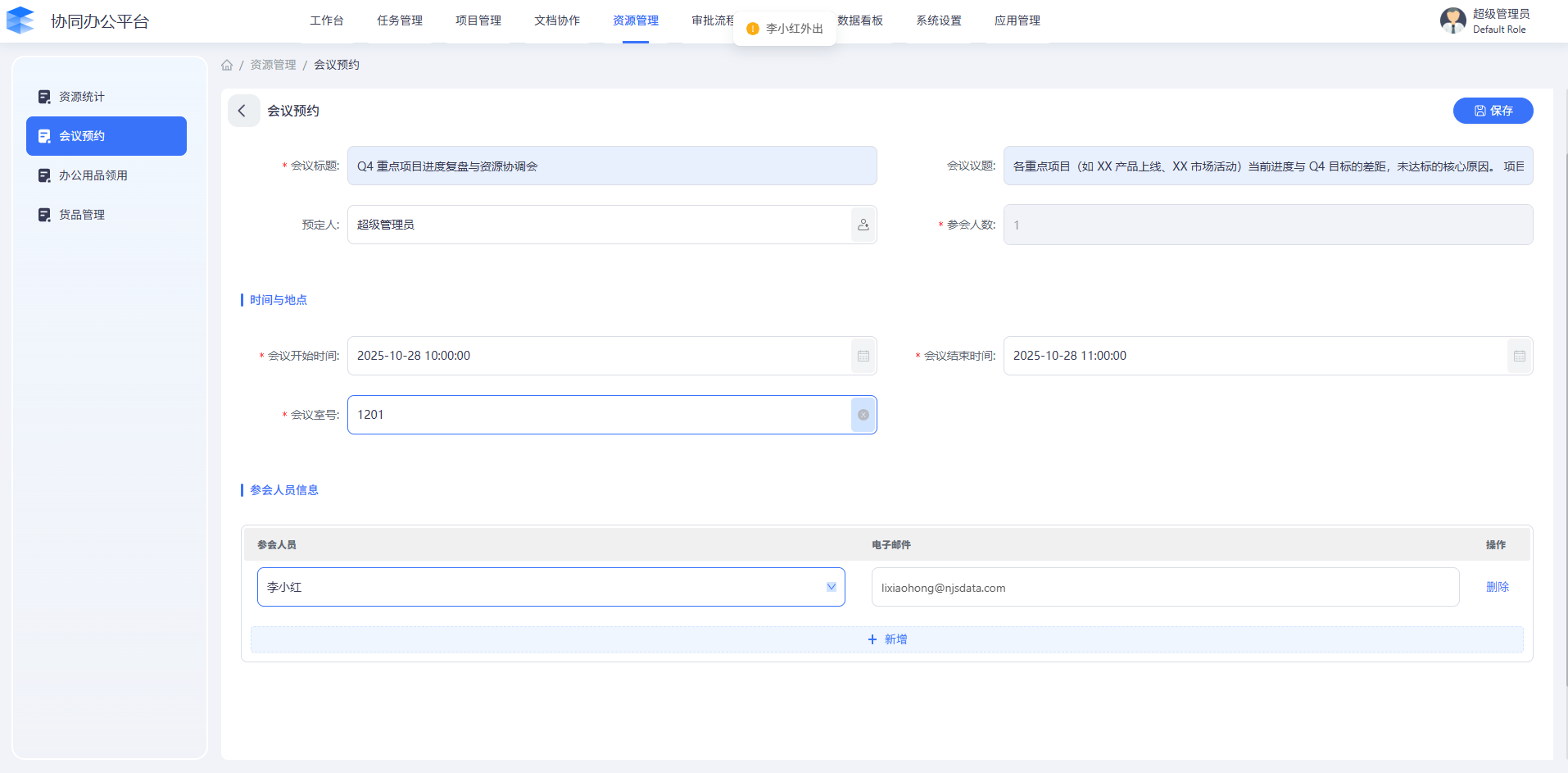The image size is (1568, 773).
Task: Click 删除 link for 李小红 row
Action: [1497, 587]
